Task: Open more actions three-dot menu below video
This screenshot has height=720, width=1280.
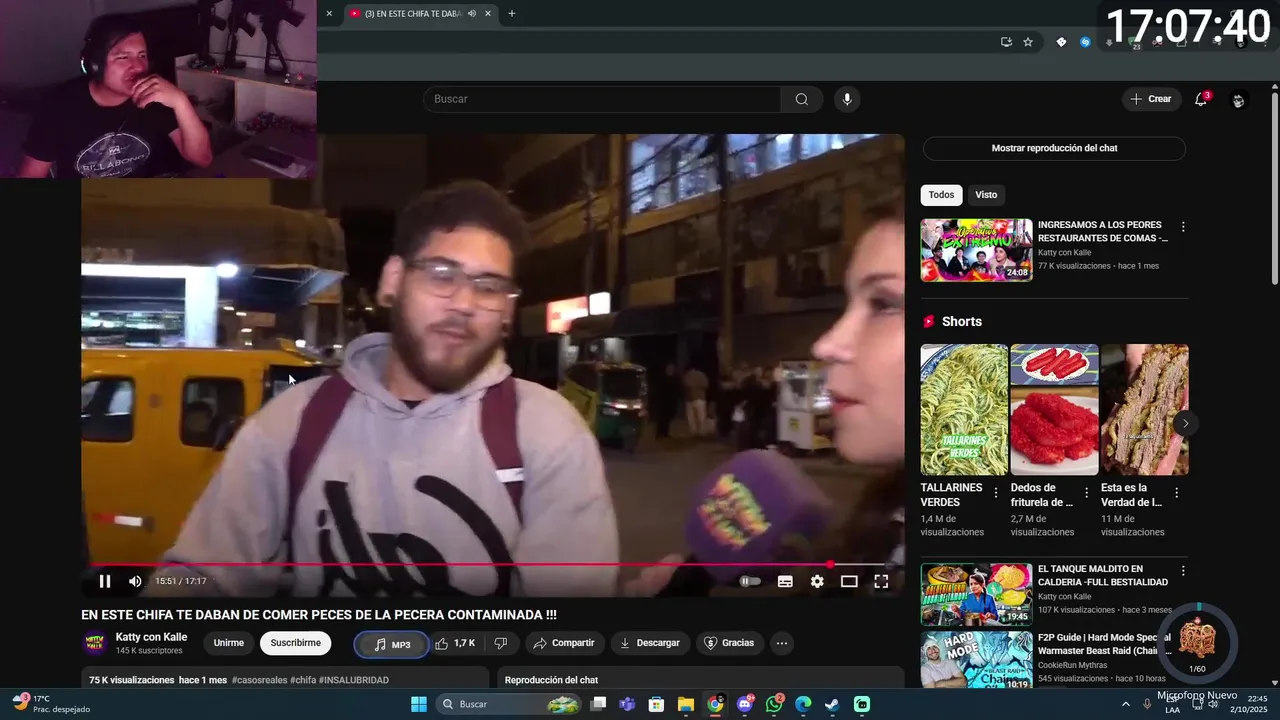Action: pos(782,643)
